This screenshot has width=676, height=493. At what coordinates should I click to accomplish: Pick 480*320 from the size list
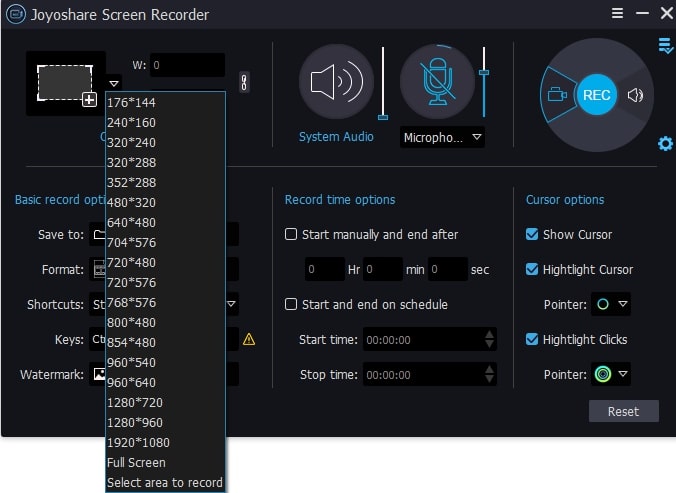165,203
